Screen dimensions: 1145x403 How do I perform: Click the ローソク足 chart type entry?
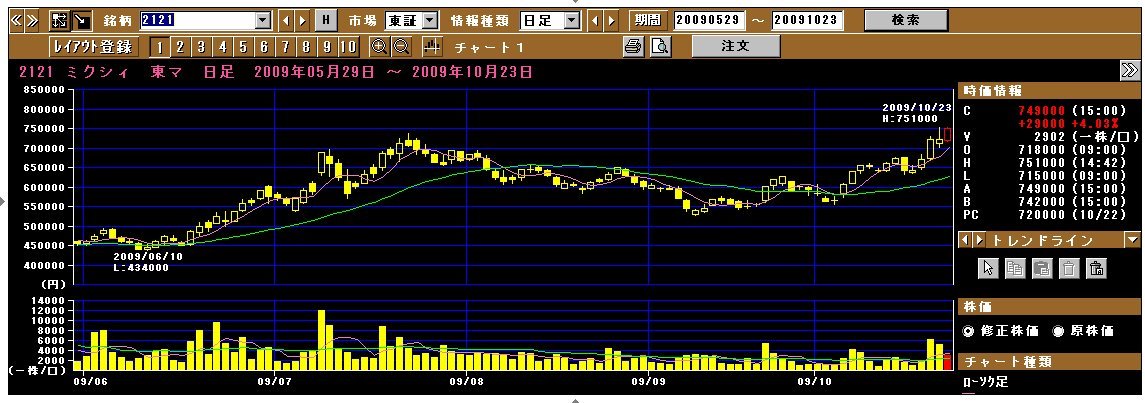[986, 382]
